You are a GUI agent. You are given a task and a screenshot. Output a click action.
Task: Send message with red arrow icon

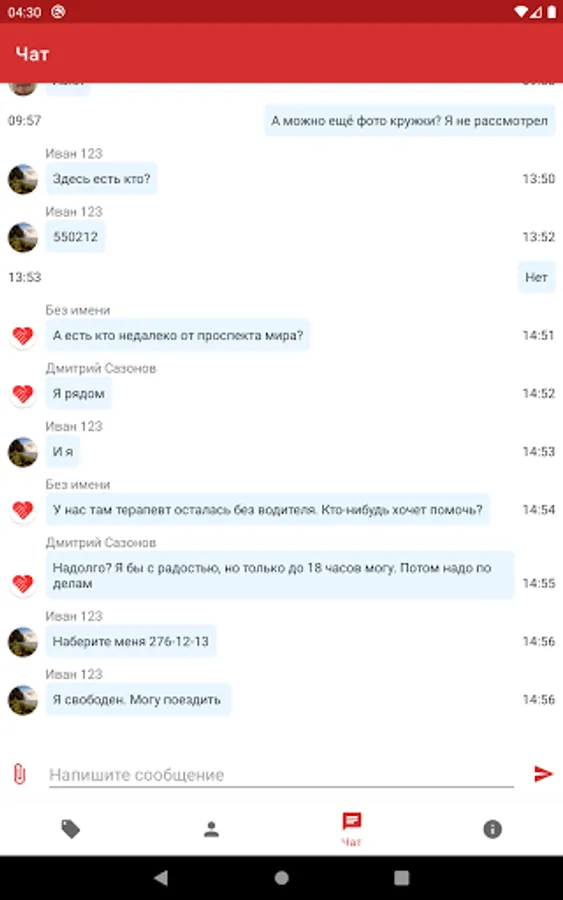pos(542,774)
